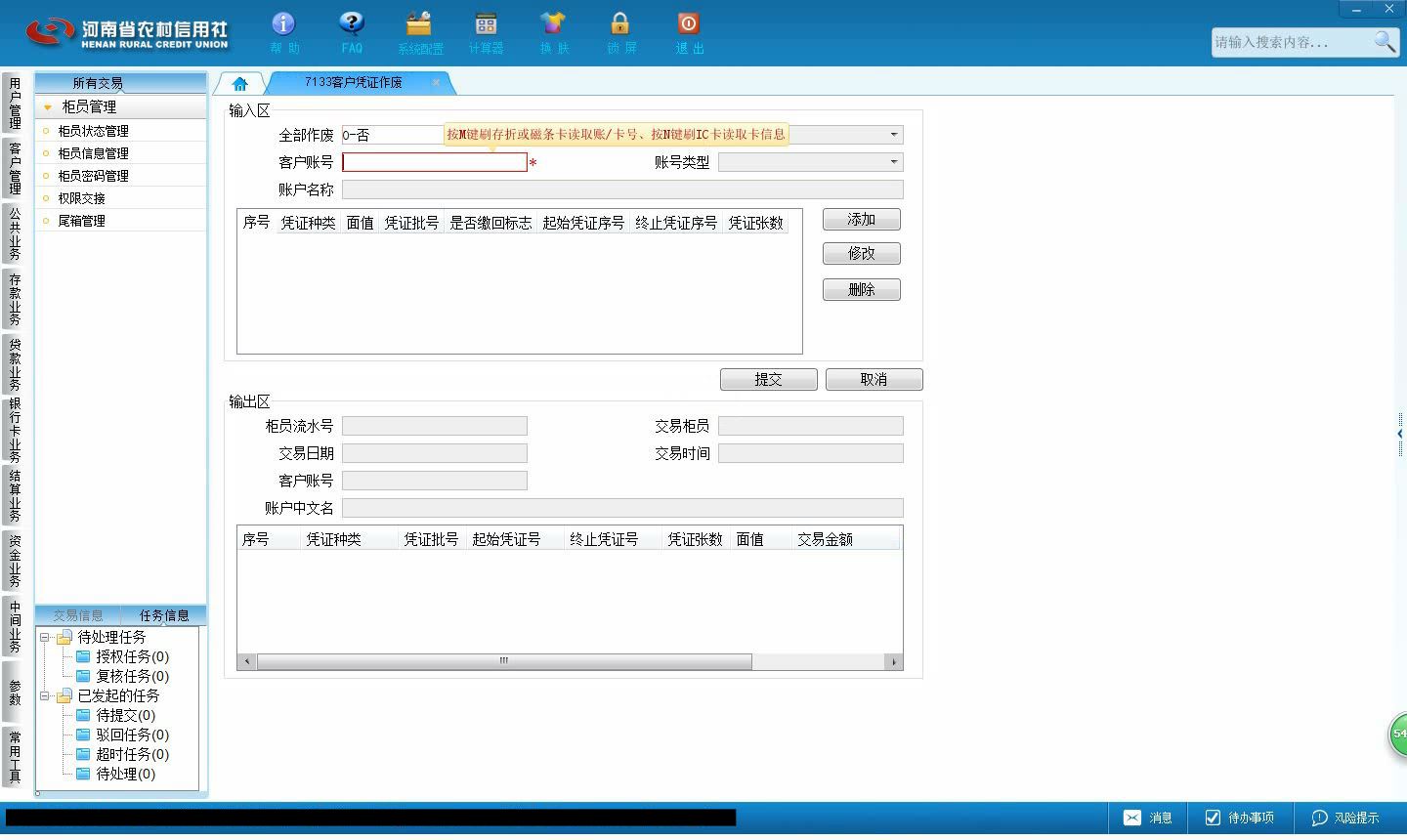Click the 锁屏 lock screen icon
This screenshot has height=840, width=1407.
pos(620,32)
